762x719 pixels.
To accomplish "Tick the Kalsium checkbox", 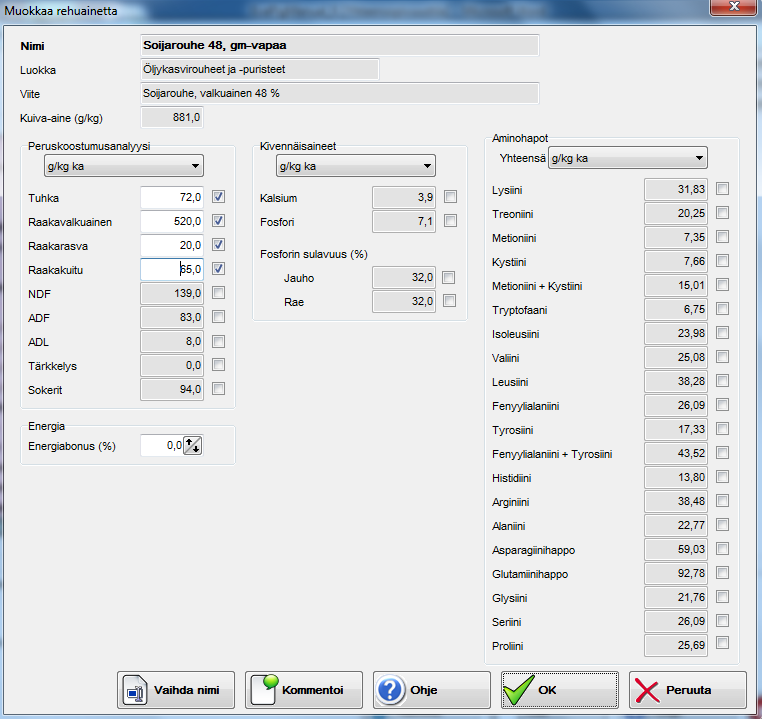I will pos(450,197).
